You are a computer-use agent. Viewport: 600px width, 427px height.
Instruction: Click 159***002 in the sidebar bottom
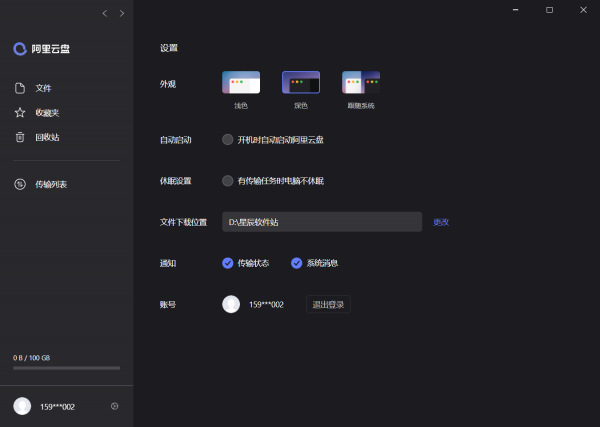(x=57, y=407)
